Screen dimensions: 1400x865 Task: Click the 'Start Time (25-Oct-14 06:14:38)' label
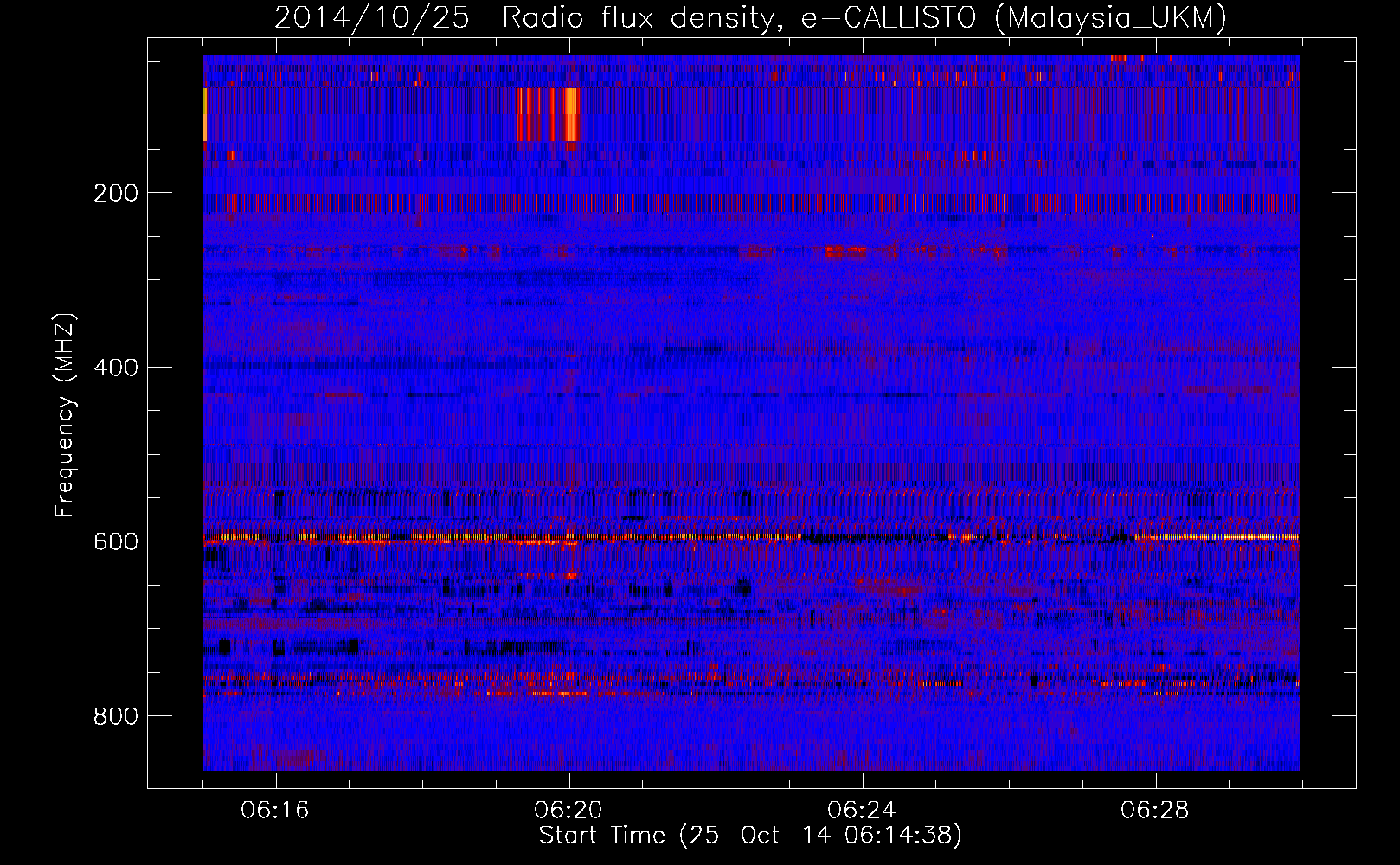(x=750, y=836)
